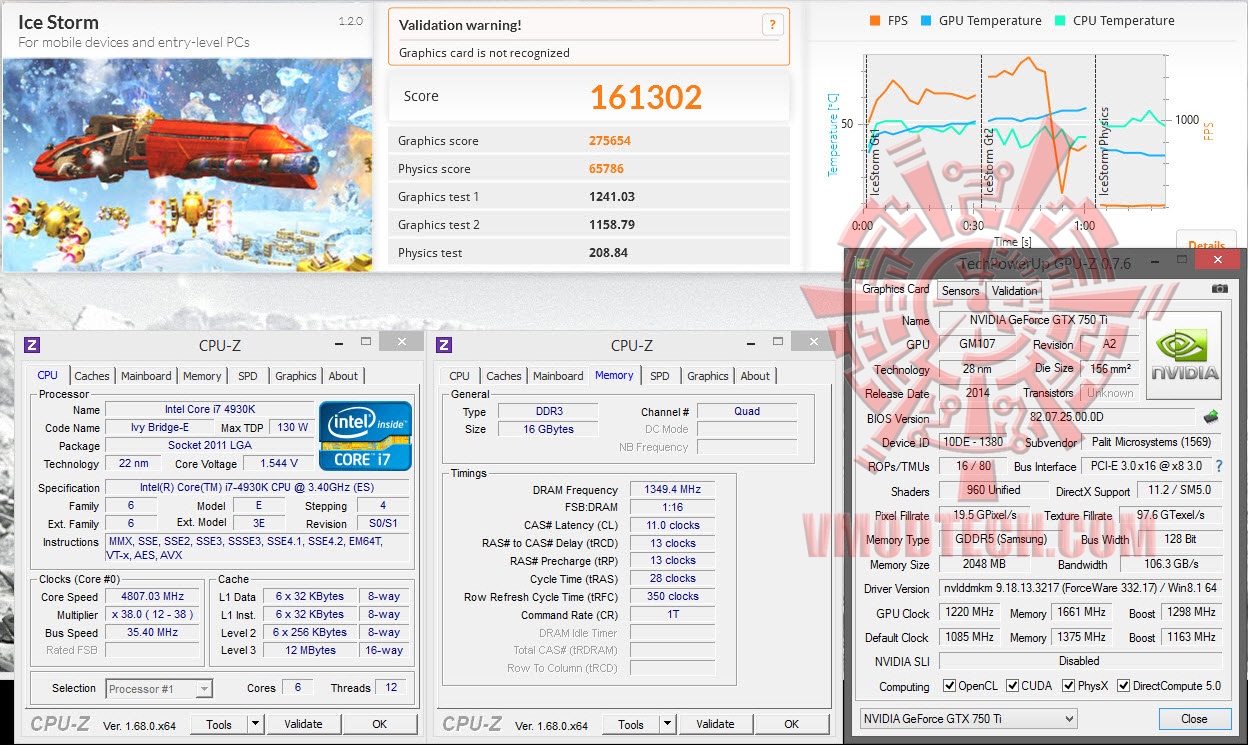This screenshot has width=1248, height=745.
Task: Click Validate in the CPU-Z Memory window
Action: (715, 724)
